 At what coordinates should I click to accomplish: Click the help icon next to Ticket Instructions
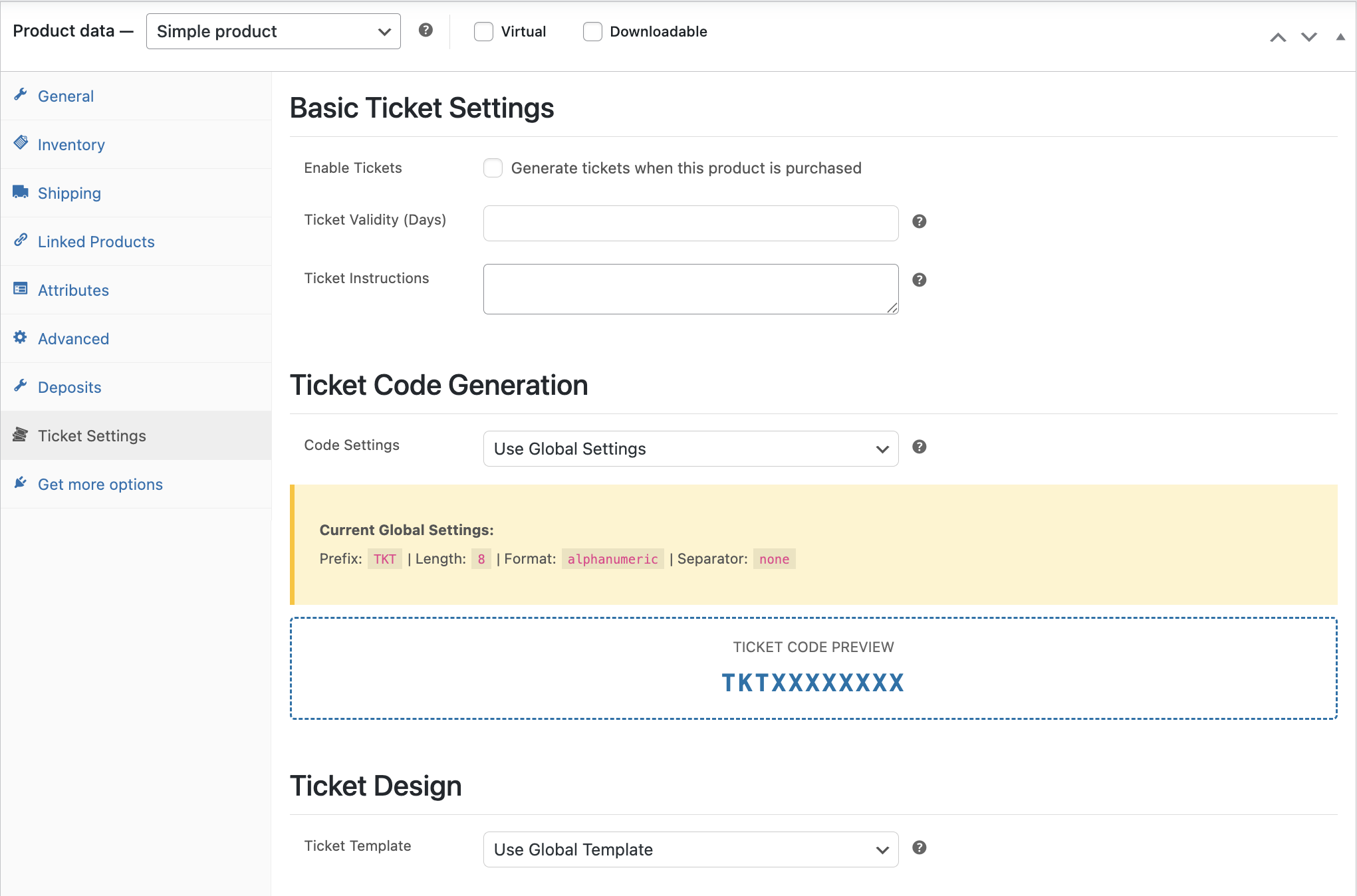(x=919, y=280)
